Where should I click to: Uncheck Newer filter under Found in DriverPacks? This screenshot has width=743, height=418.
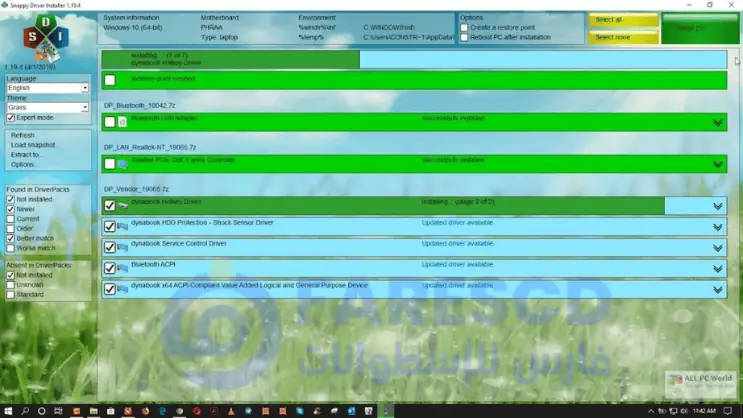tap(10, 209)
